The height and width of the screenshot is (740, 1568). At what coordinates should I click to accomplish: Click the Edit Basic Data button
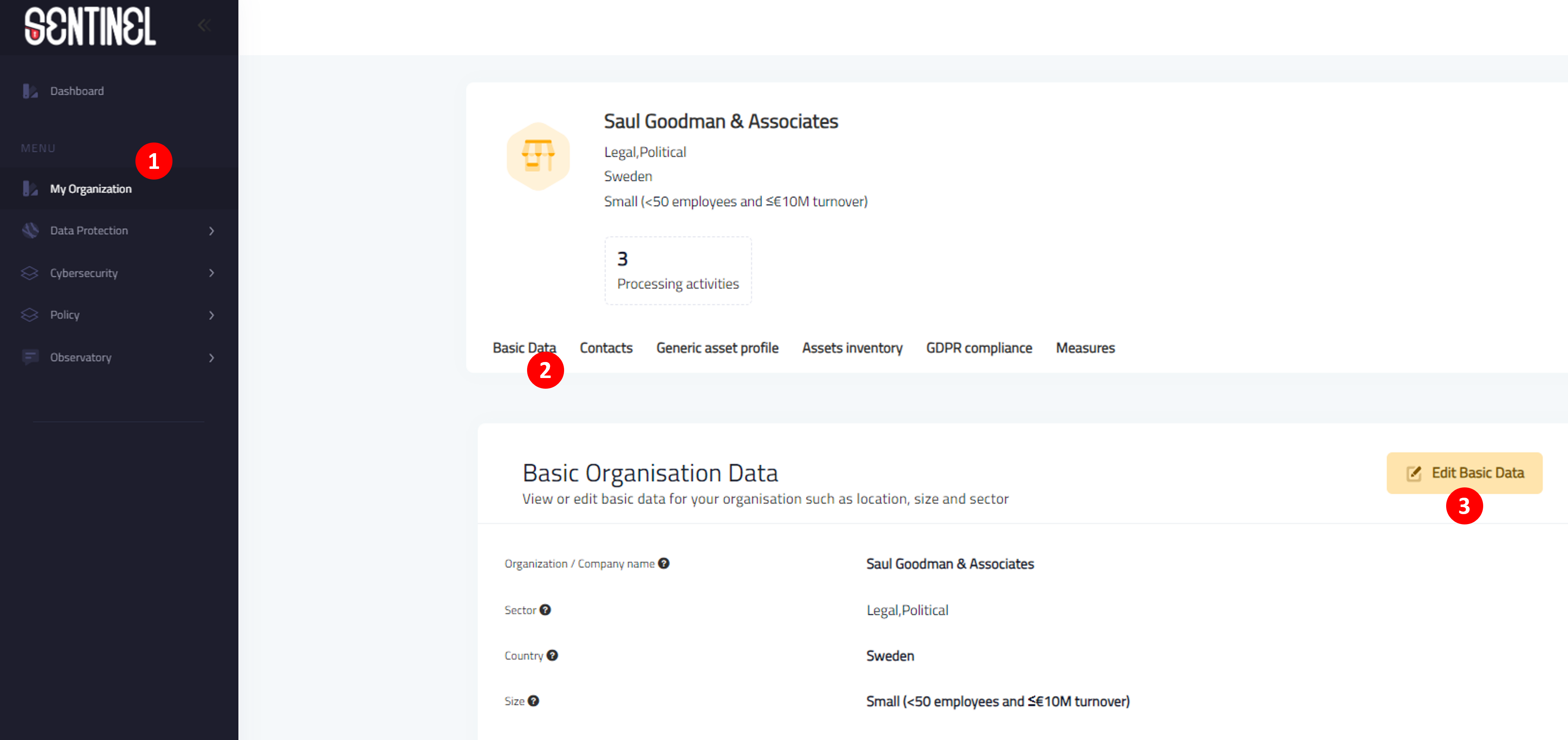1465,473
